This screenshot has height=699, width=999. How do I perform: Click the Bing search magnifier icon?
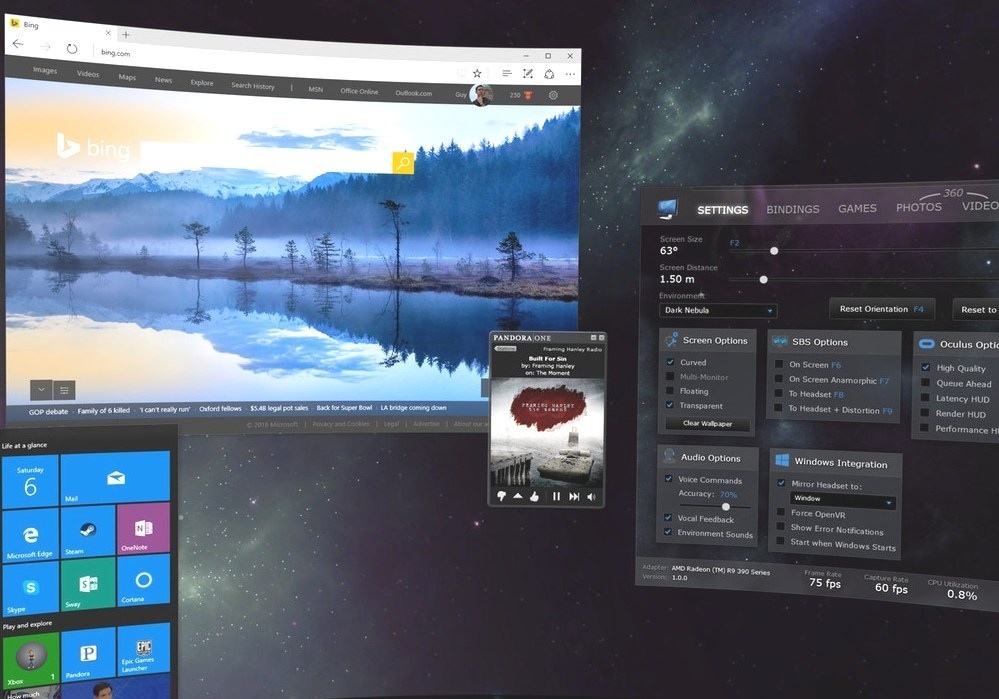point(401,161)
